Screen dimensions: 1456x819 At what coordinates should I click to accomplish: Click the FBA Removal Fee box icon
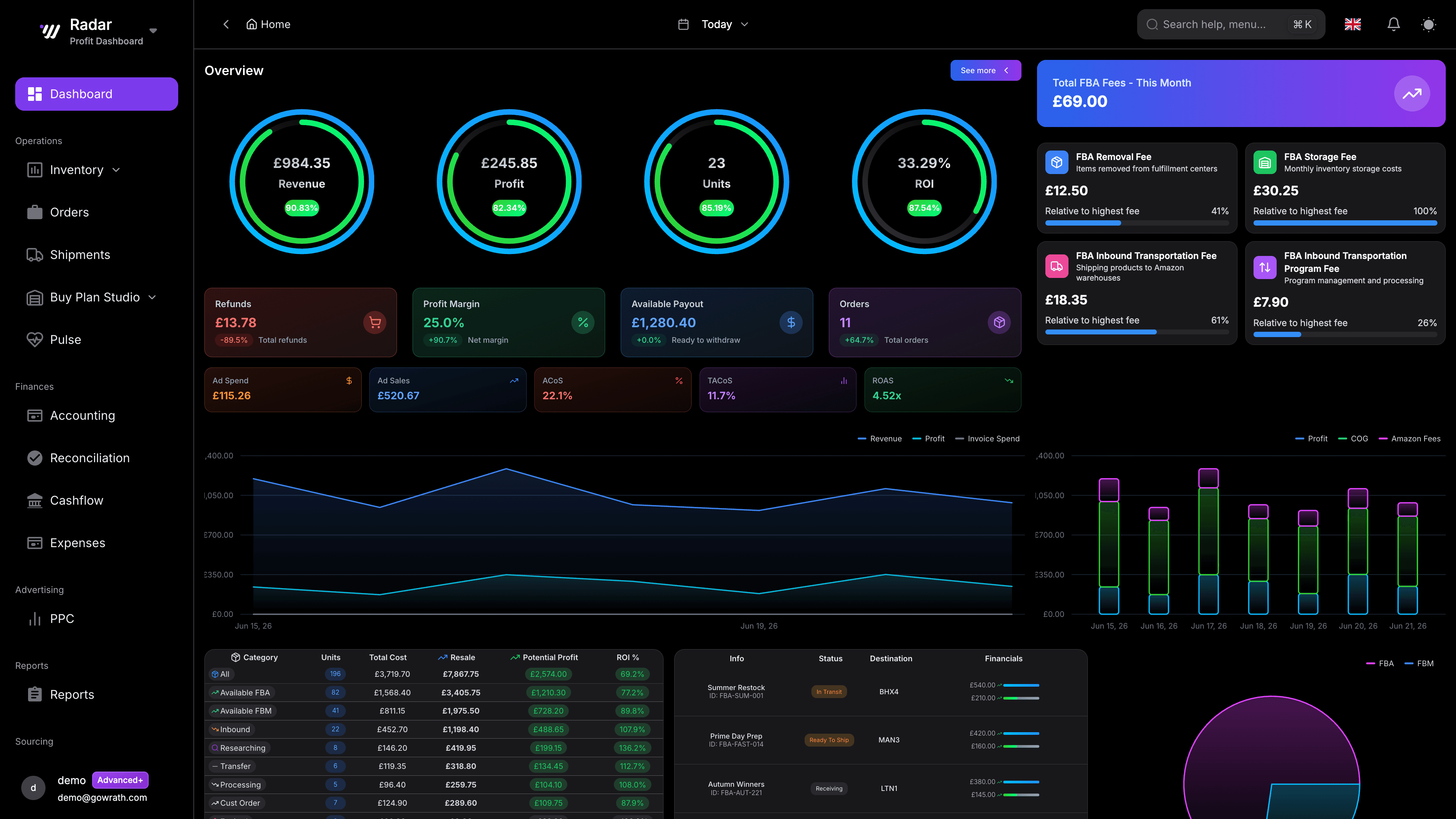pos(1056,163)
